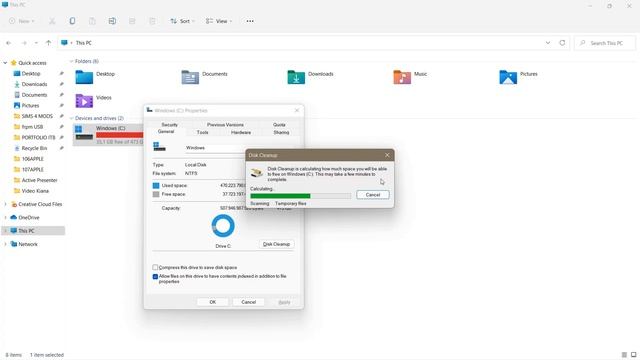
Task: Close the Disk Cleanup dialog
Action: point(387,155)
